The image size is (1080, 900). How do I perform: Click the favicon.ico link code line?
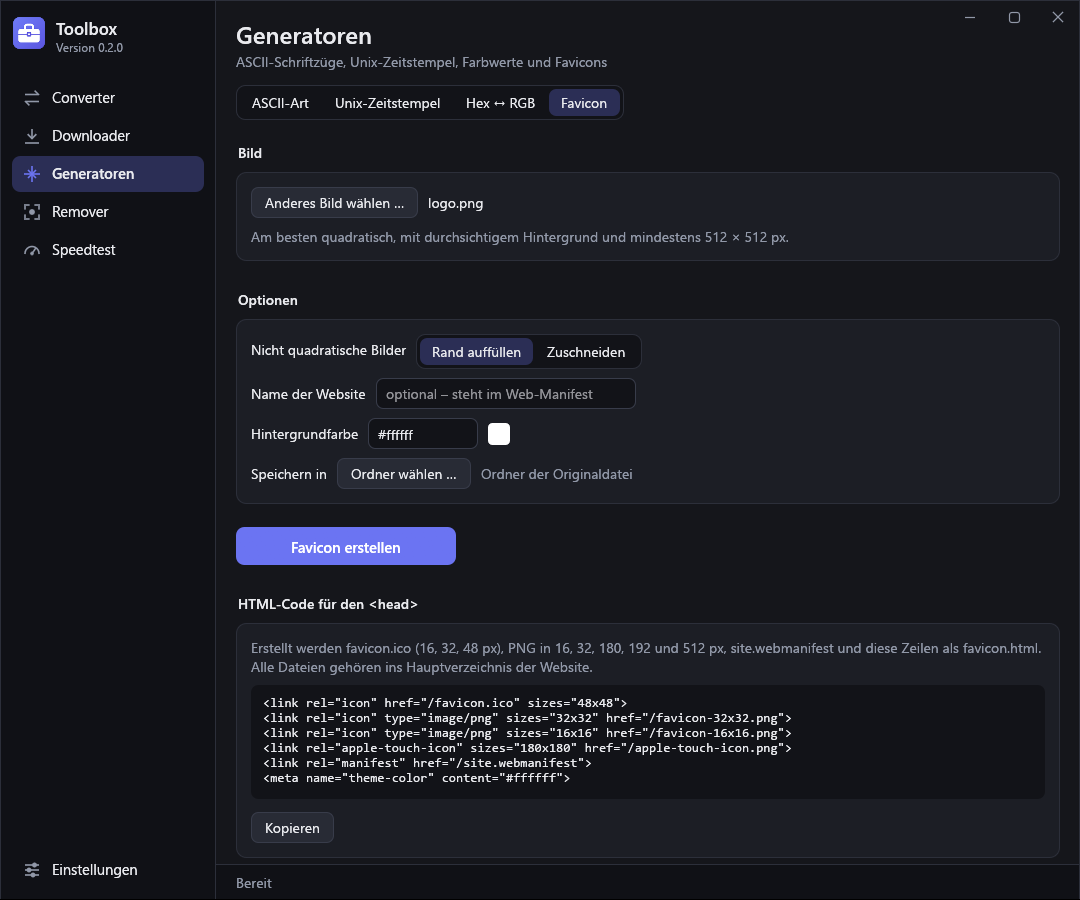(445, 703)
